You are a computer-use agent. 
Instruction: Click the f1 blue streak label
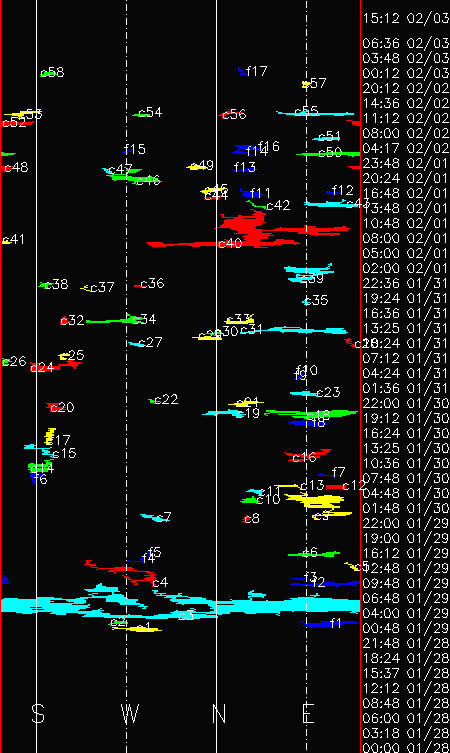[x=335, y=623]
